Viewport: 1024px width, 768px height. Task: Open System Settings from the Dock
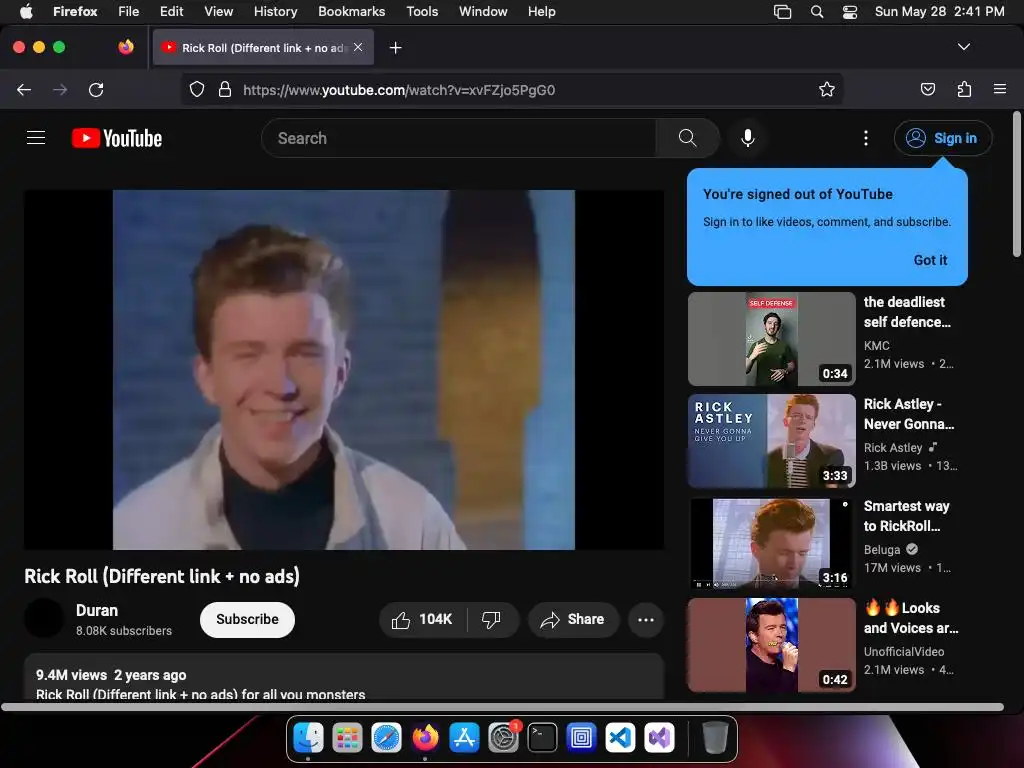tap(504, 738)
